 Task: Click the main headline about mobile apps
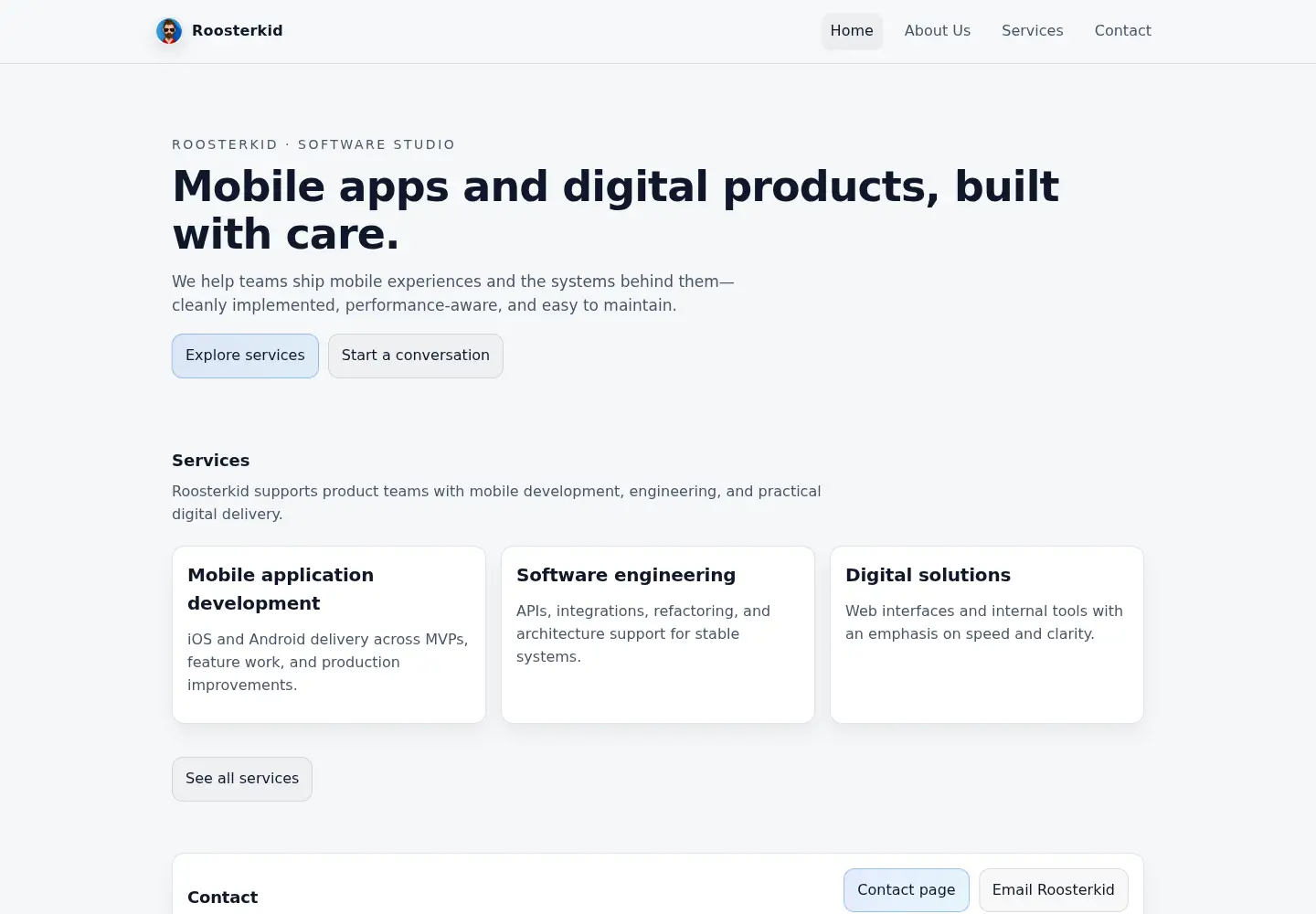tap(616, 210)
